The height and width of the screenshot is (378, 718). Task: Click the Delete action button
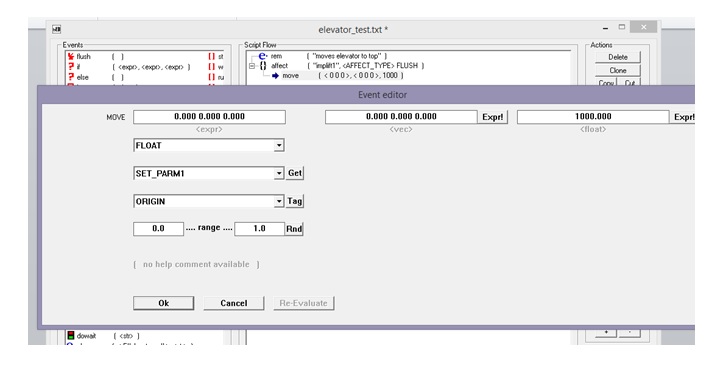click(618, 57)
